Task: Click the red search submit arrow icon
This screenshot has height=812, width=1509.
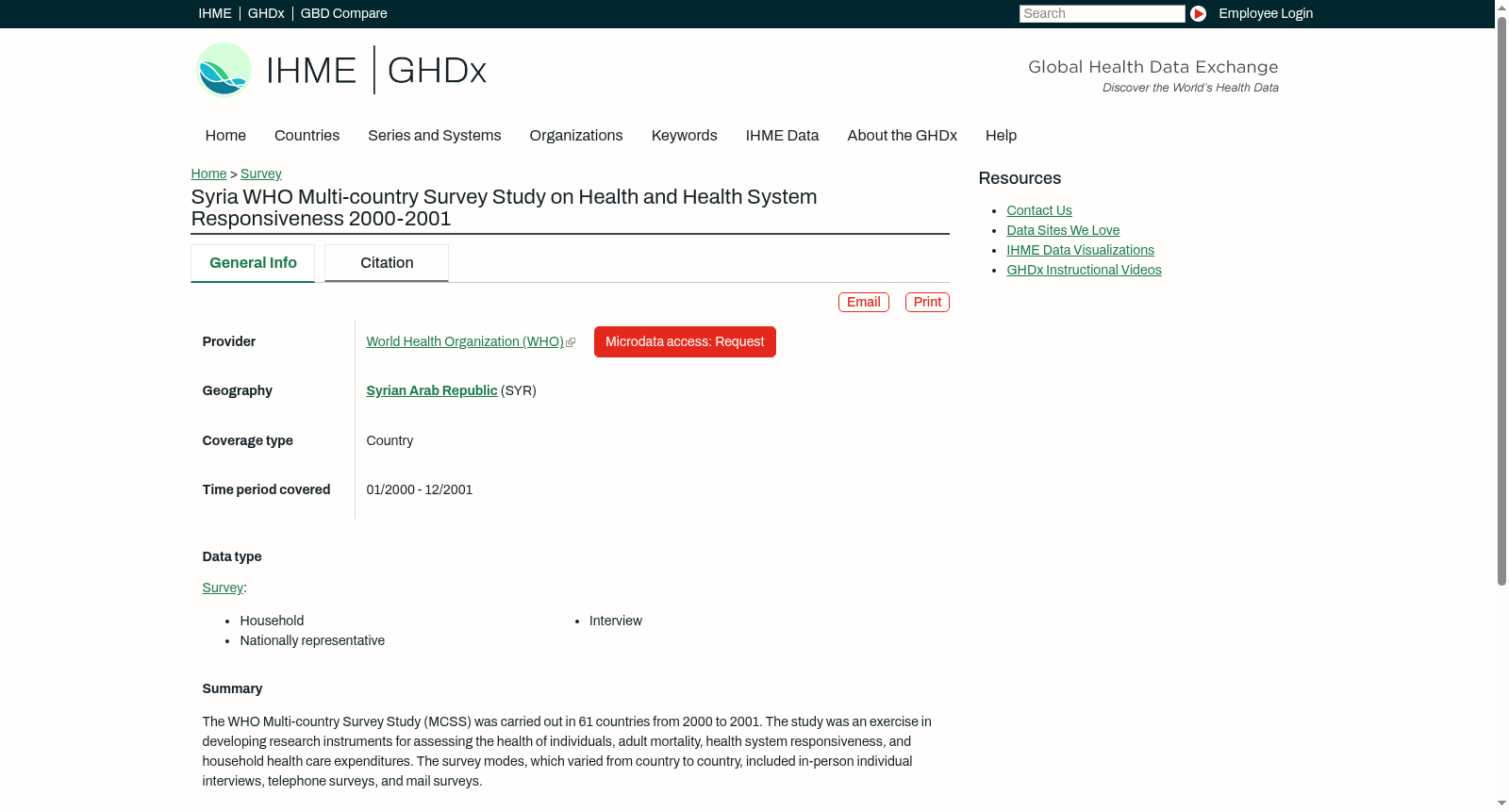Action: pos(1198,13)
